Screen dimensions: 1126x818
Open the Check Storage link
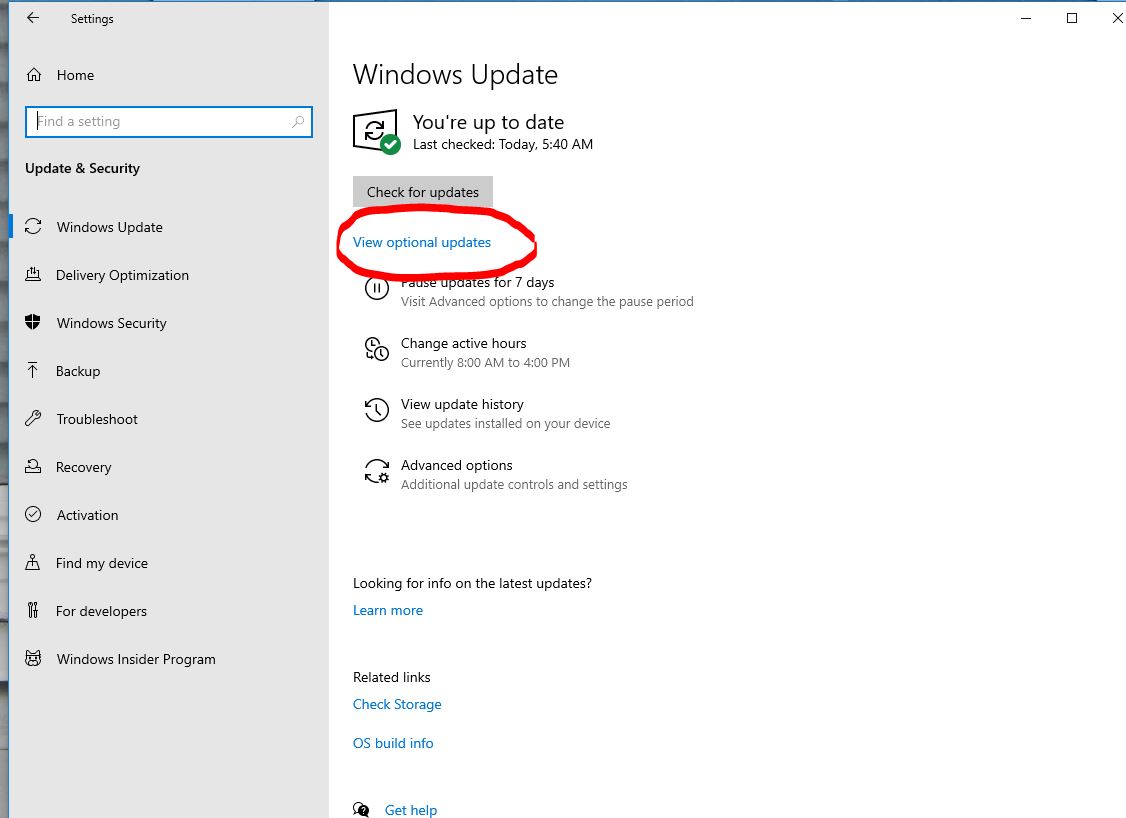coord(396,705)
